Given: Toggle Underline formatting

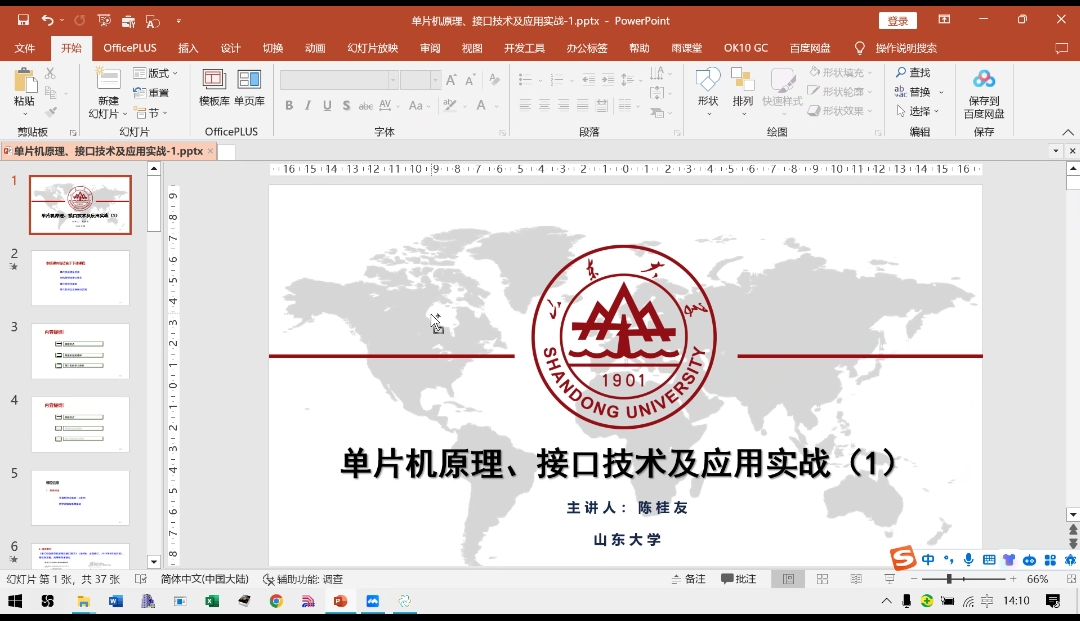Looking at the screenshot, I should [327, 105].
